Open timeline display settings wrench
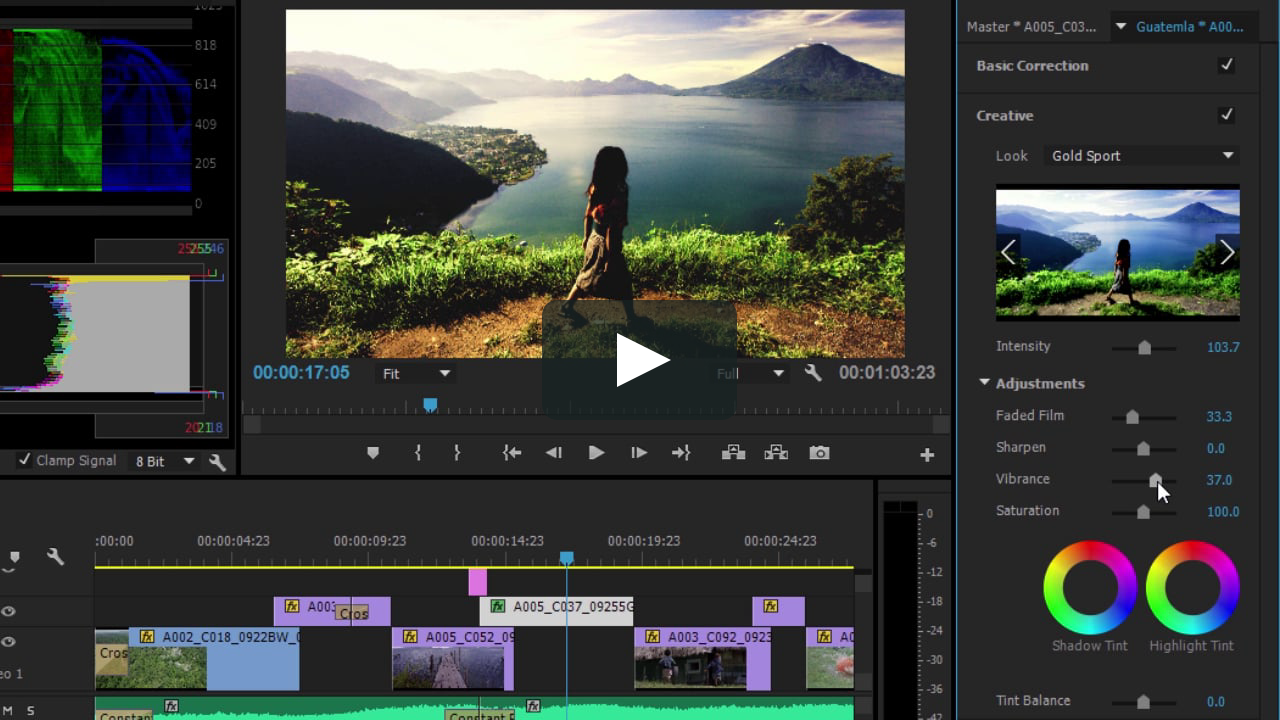The height and width of the screenshot is (720, 1280). (55, 557)
